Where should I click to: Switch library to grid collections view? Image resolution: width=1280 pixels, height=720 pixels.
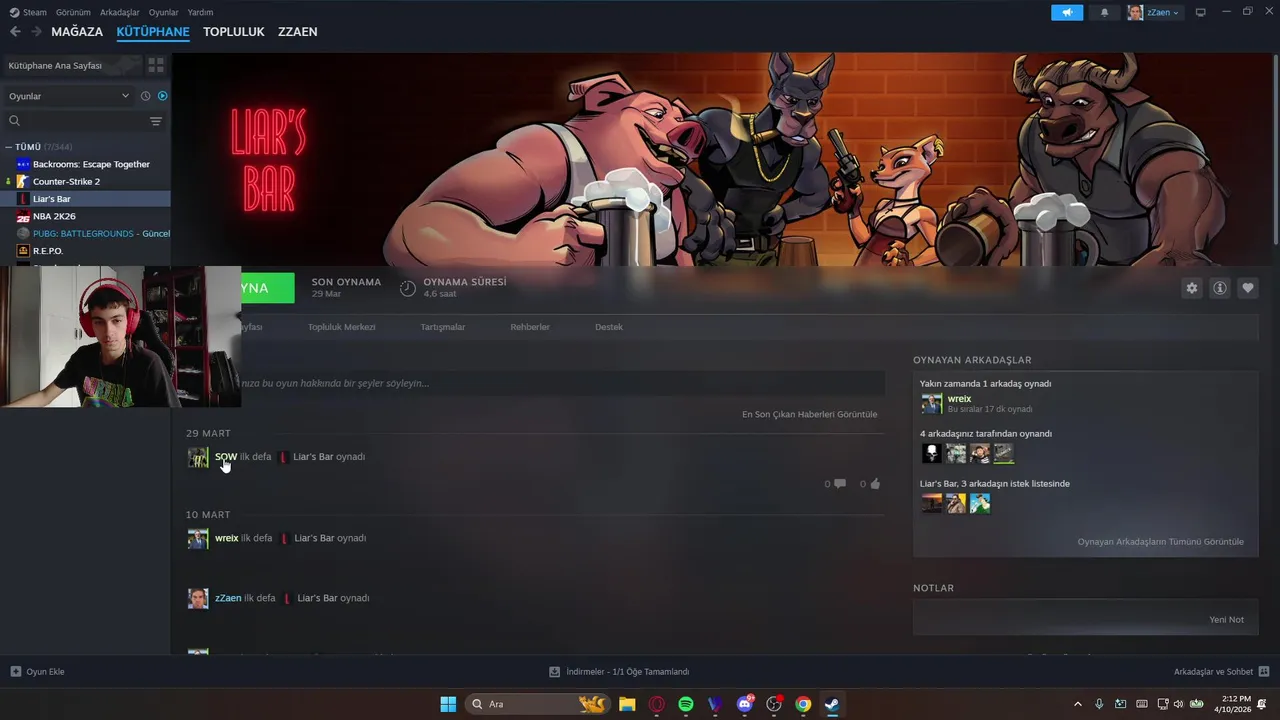pyautogui.click(x=156, y=65)
